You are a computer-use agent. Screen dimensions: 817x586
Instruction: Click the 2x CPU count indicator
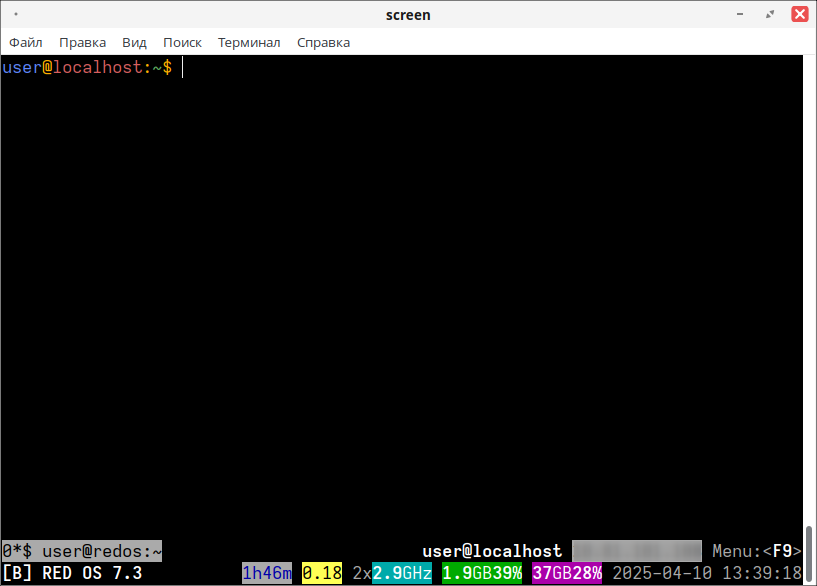(362, 573)
